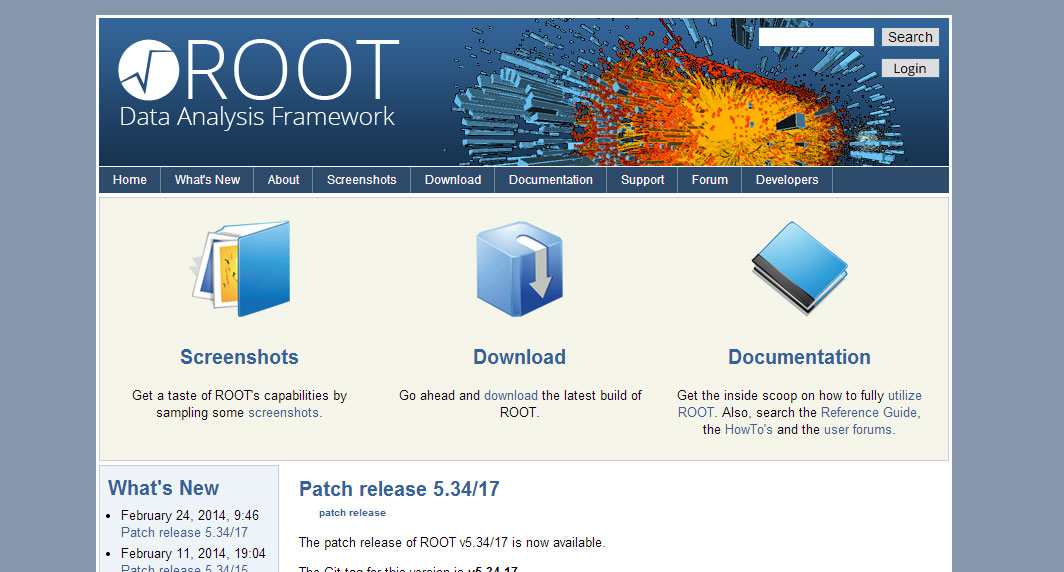Open the HowTo's link
The width and height of the screenshot is (1064, 572).
(748, 429)
